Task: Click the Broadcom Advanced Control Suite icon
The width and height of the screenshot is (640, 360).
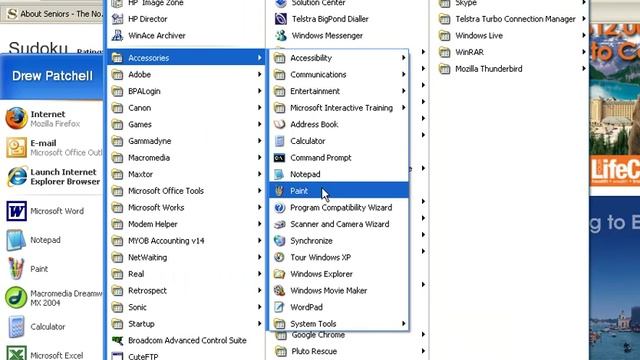Action: [118, 340]
